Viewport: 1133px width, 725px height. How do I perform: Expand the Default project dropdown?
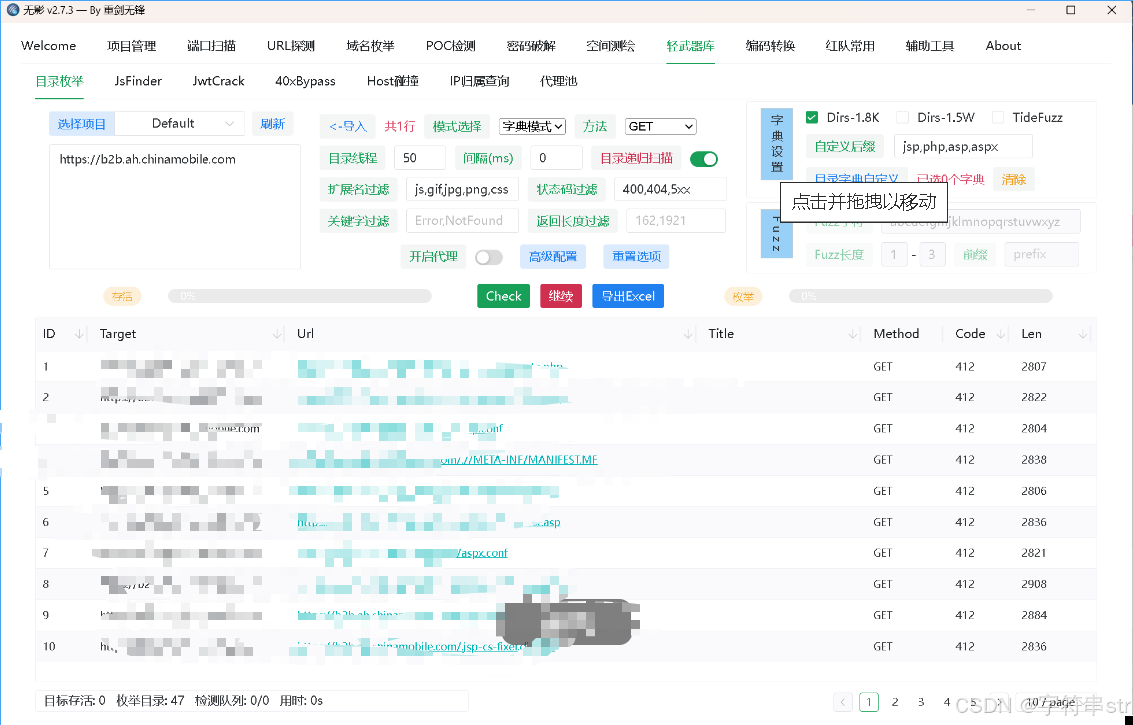[182, 121]
